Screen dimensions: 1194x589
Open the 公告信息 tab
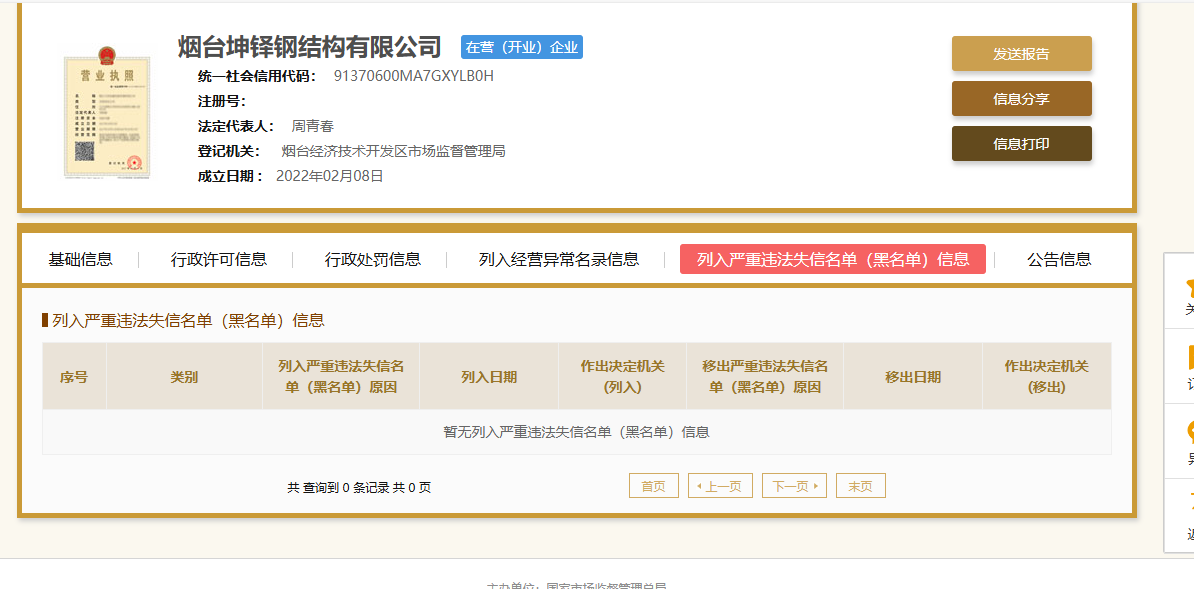point(1059,259)
